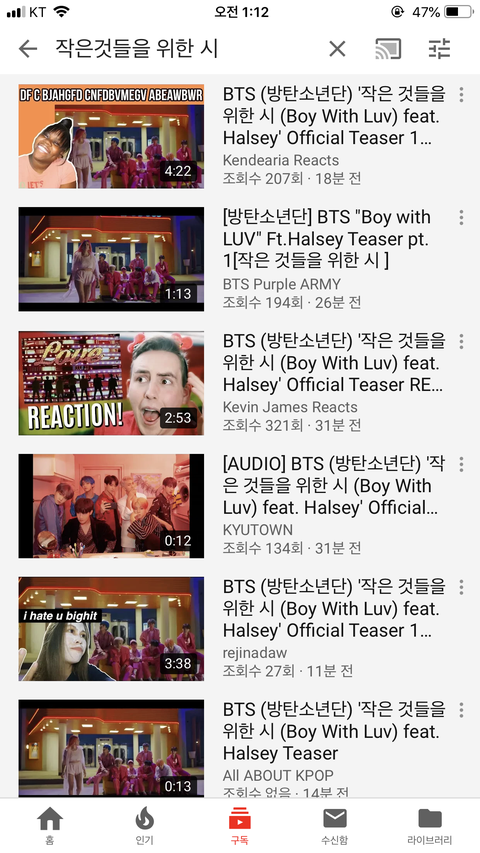
Task: Select the Subscriptions tab (구독)
Action: click(x=239, y=825)
